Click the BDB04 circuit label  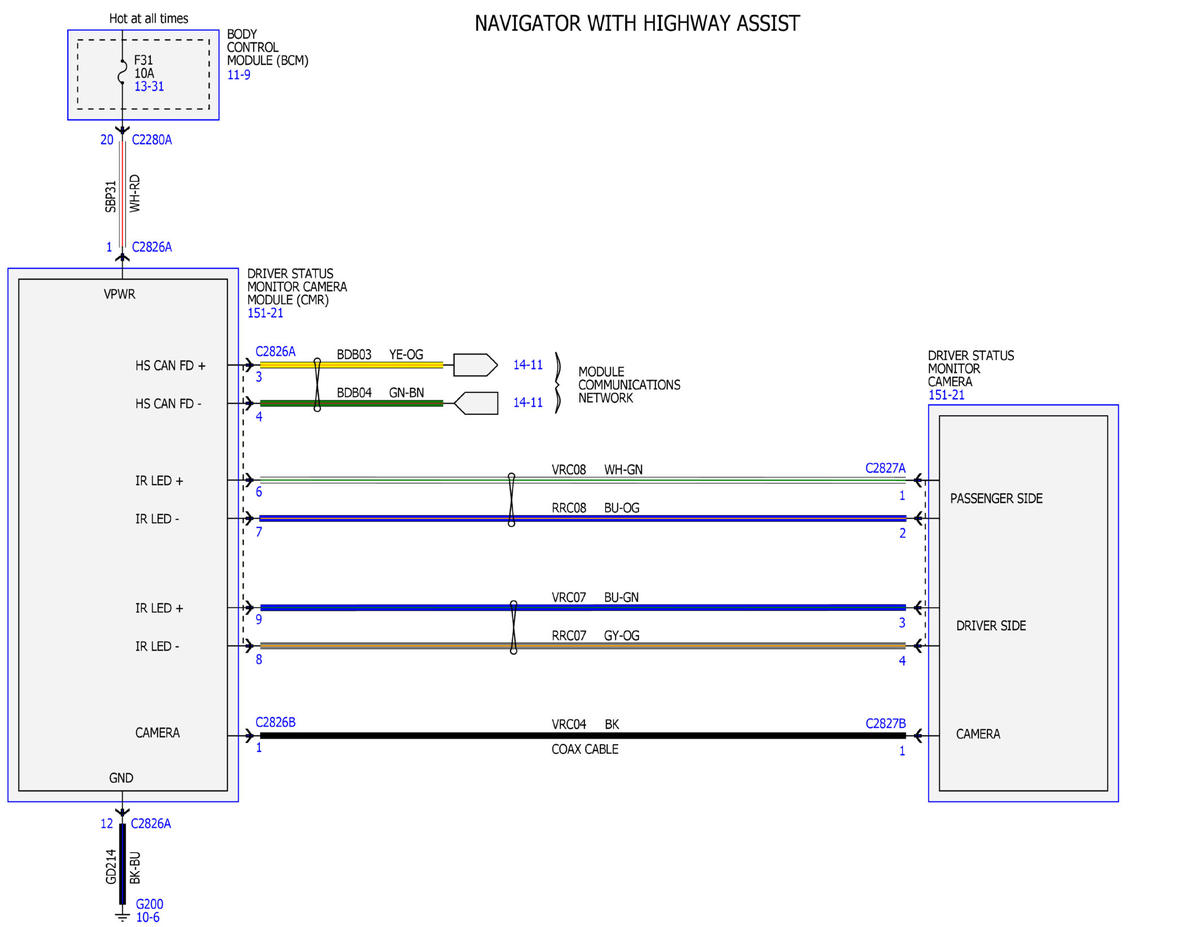[x=354, y=392]
